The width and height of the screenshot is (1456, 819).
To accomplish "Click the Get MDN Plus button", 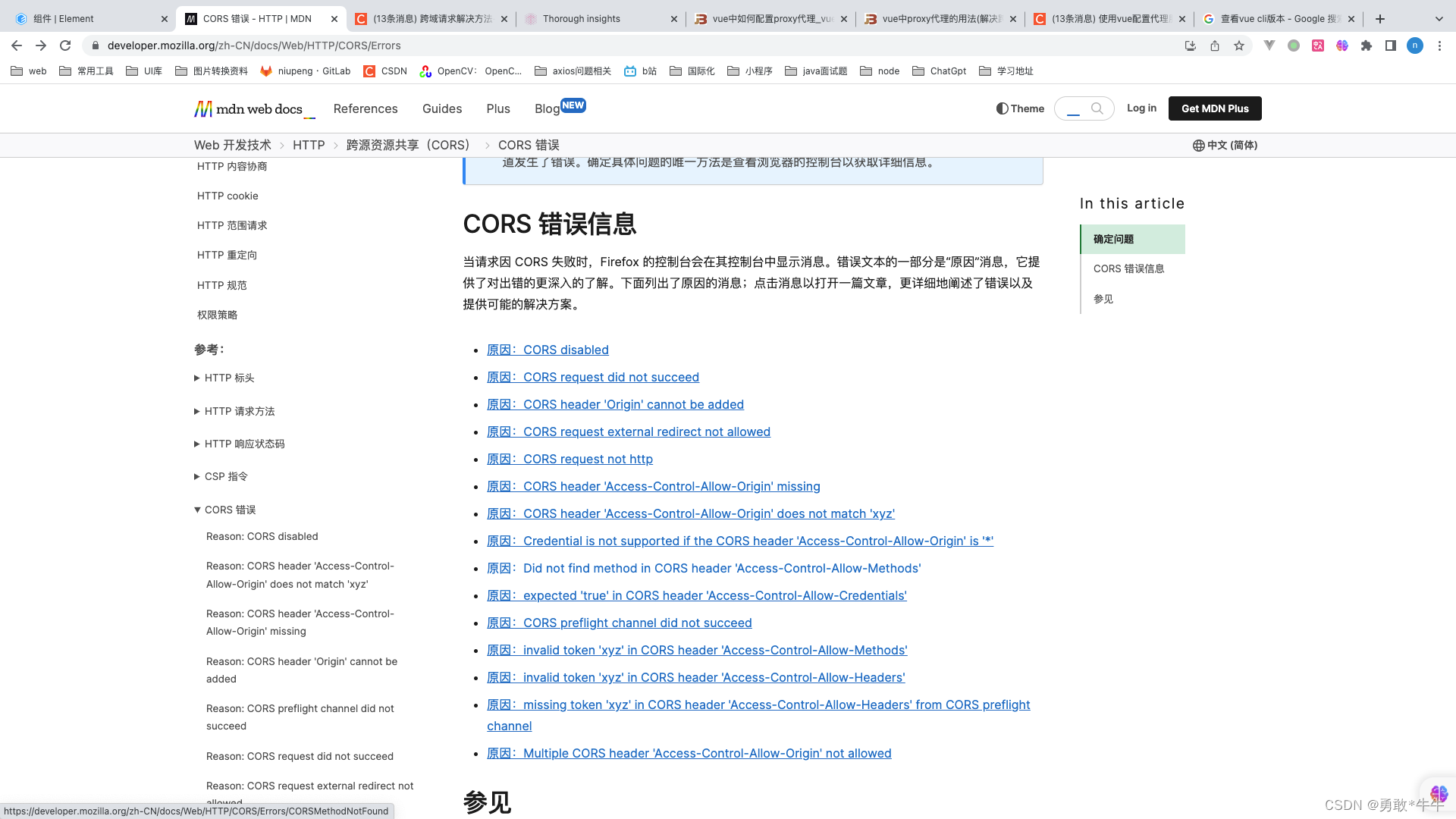I will click(x=1214, y=108).
